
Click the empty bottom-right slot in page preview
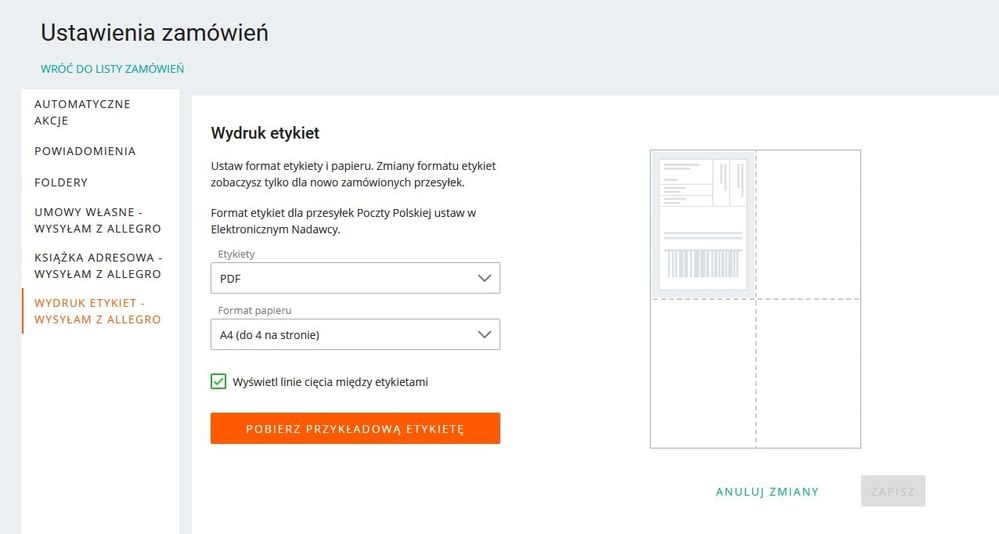pos(808,373)
